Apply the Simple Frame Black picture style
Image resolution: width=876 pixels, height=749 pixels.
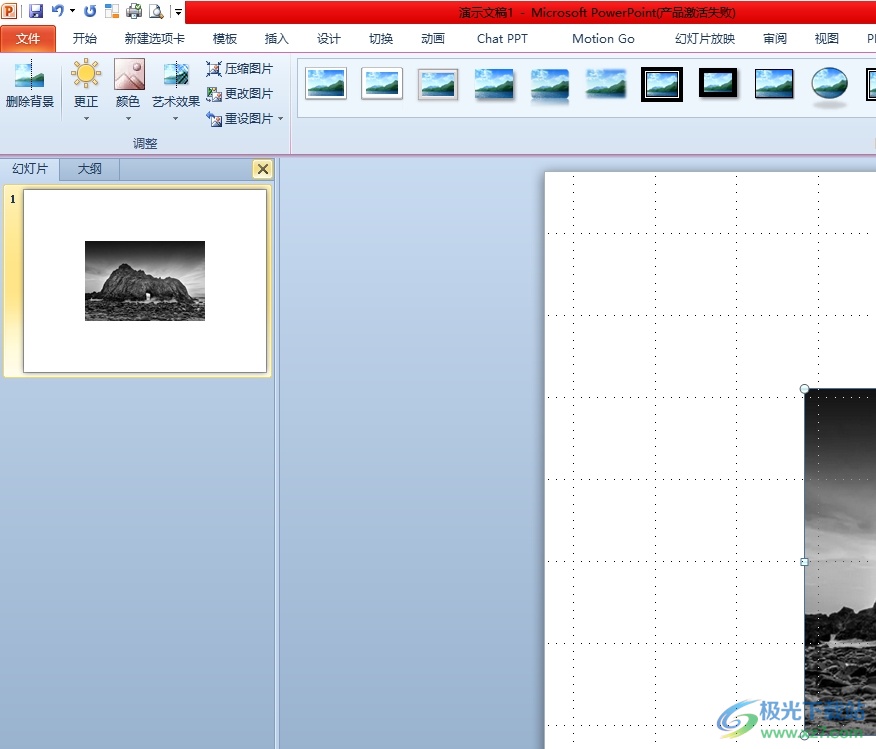pyautogui.click(x=774, y=84)
